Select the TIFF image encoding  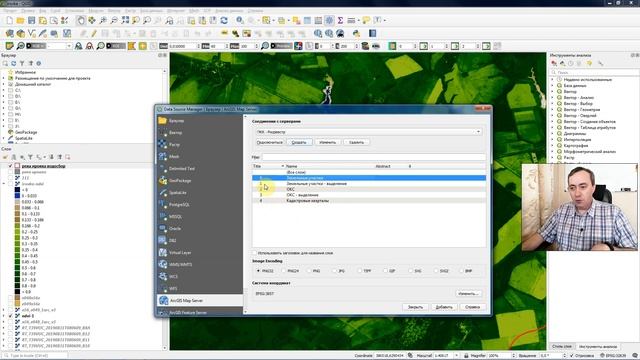pyautogui.click(x=364, y=271)
